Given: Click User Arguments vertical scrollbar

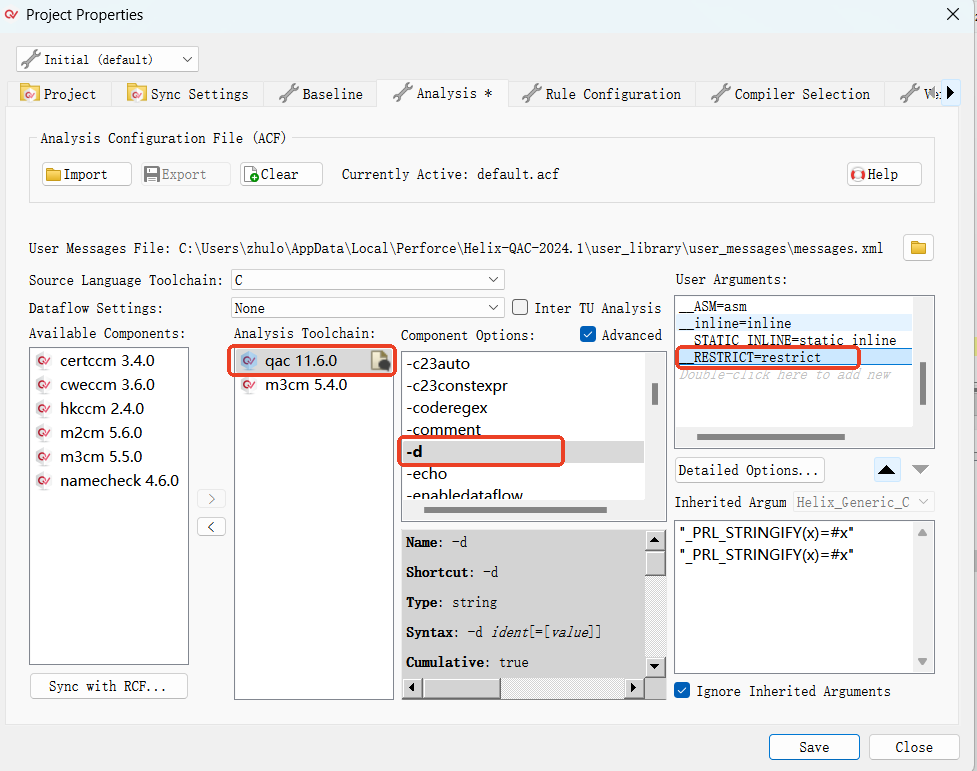Looking at the screenshot, I should (923, 383).
